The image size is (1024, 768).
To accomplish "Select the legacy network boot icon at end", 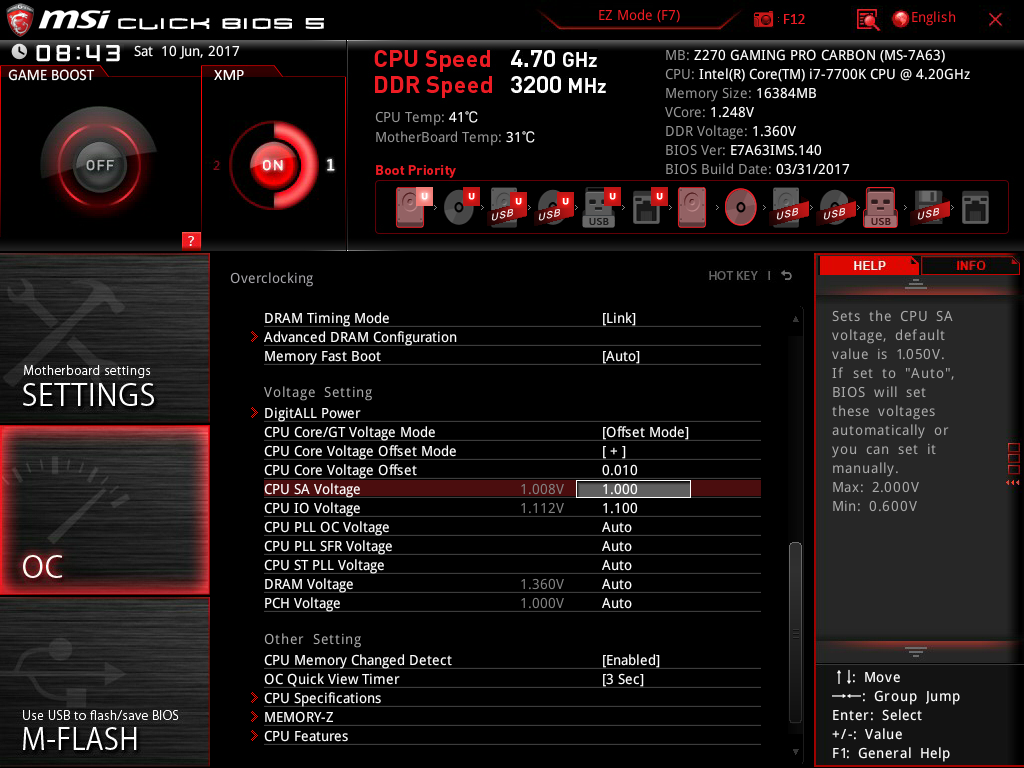I will [x=976, y=207].
